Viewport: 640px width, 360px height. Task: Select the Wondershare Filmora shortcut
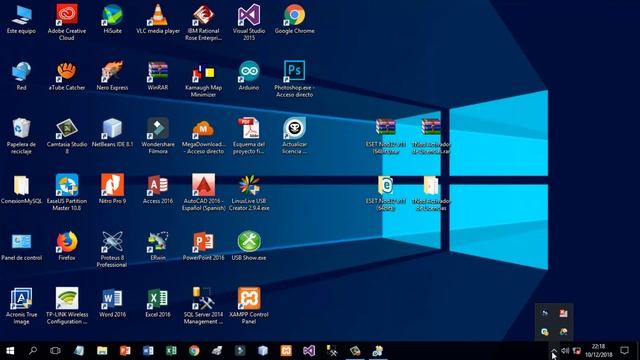(x=158, y=136)
